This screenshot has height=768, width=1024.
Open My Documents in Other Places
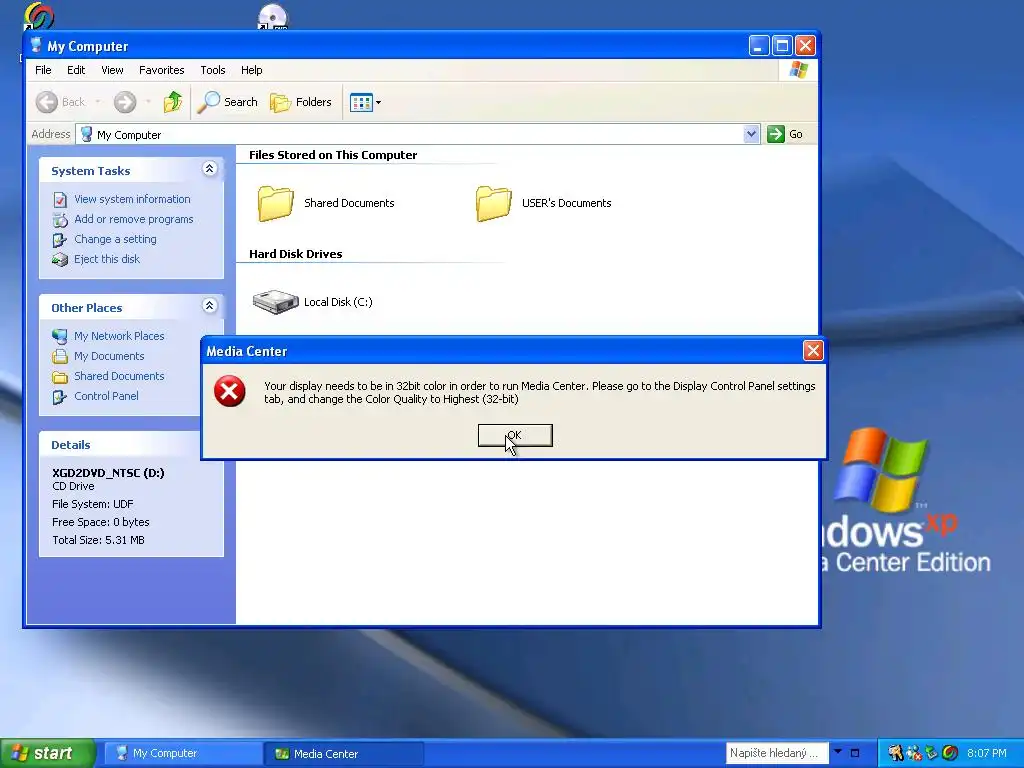(x=109, y=356)
